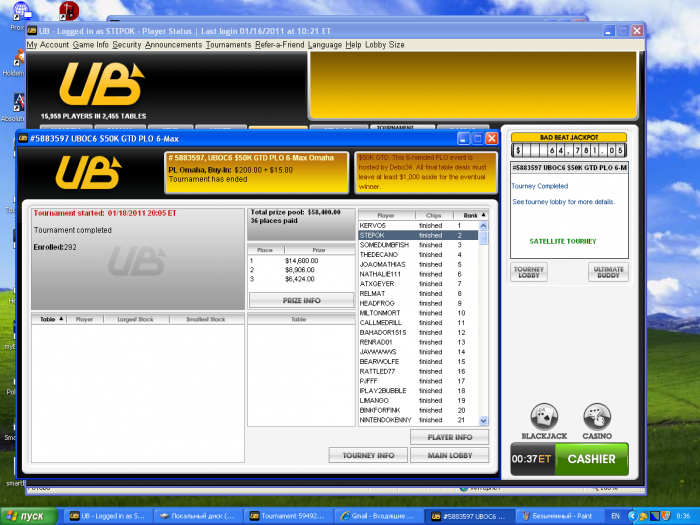Click the Ultimate Buddy button
The height and width of the screenshot is (525, 700).
pyautogui.click(x=608, y=272)
